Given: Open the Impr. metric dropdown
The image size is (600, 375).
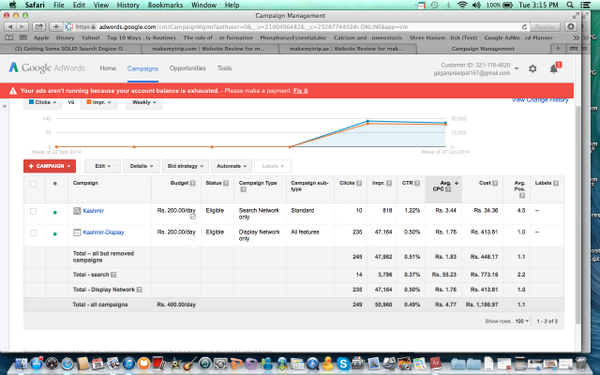Looking at the screenshot, I should tap(99, 103).
